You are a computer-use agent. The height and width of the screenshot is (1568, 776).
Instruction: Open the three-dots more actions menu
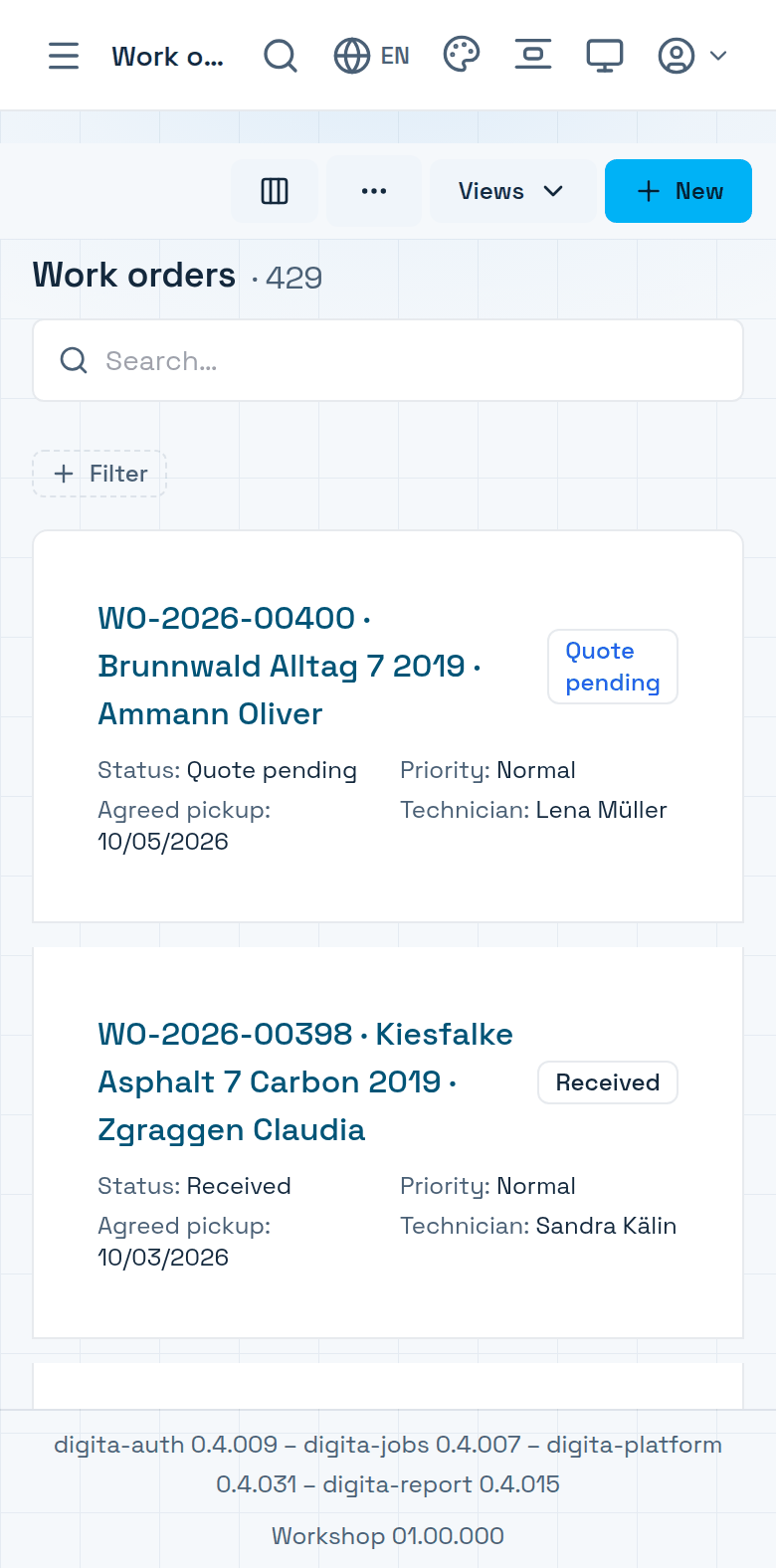point(374,191)
